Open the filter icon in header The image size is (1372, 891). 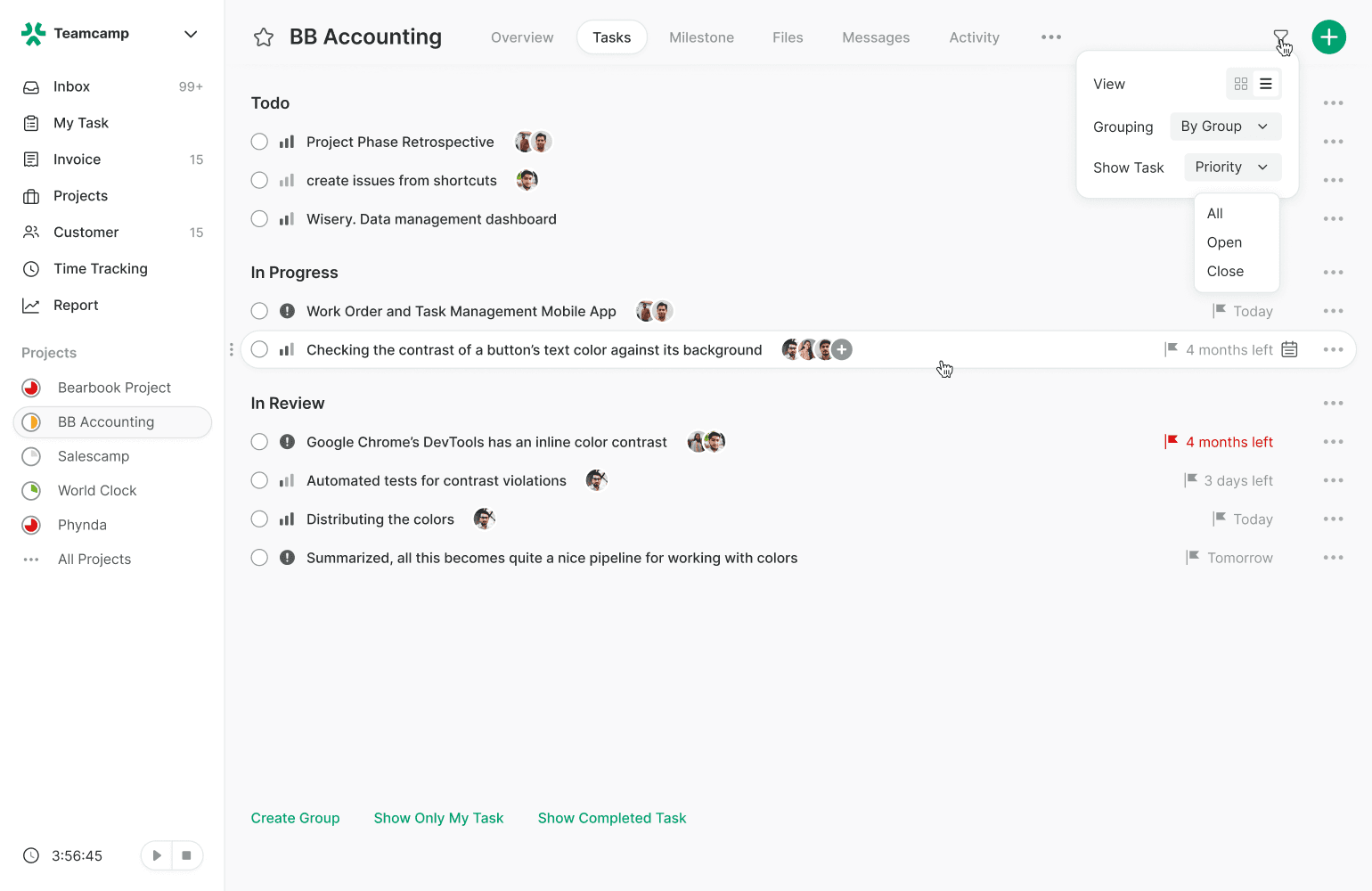[1280, 37]
